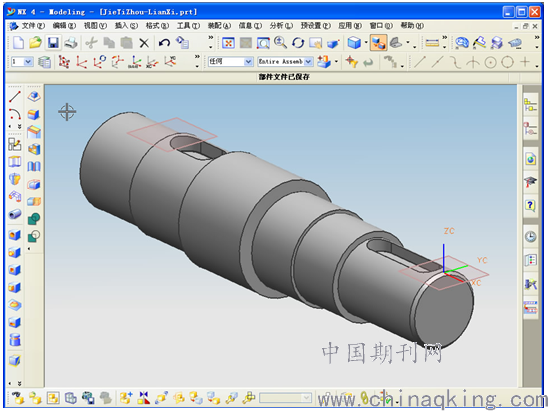The width and height of the screenshot is (548, 411).
Task: Select the cylinder feature icon in left toolbar
Action: pyautogui.click(x=15, y=340)
